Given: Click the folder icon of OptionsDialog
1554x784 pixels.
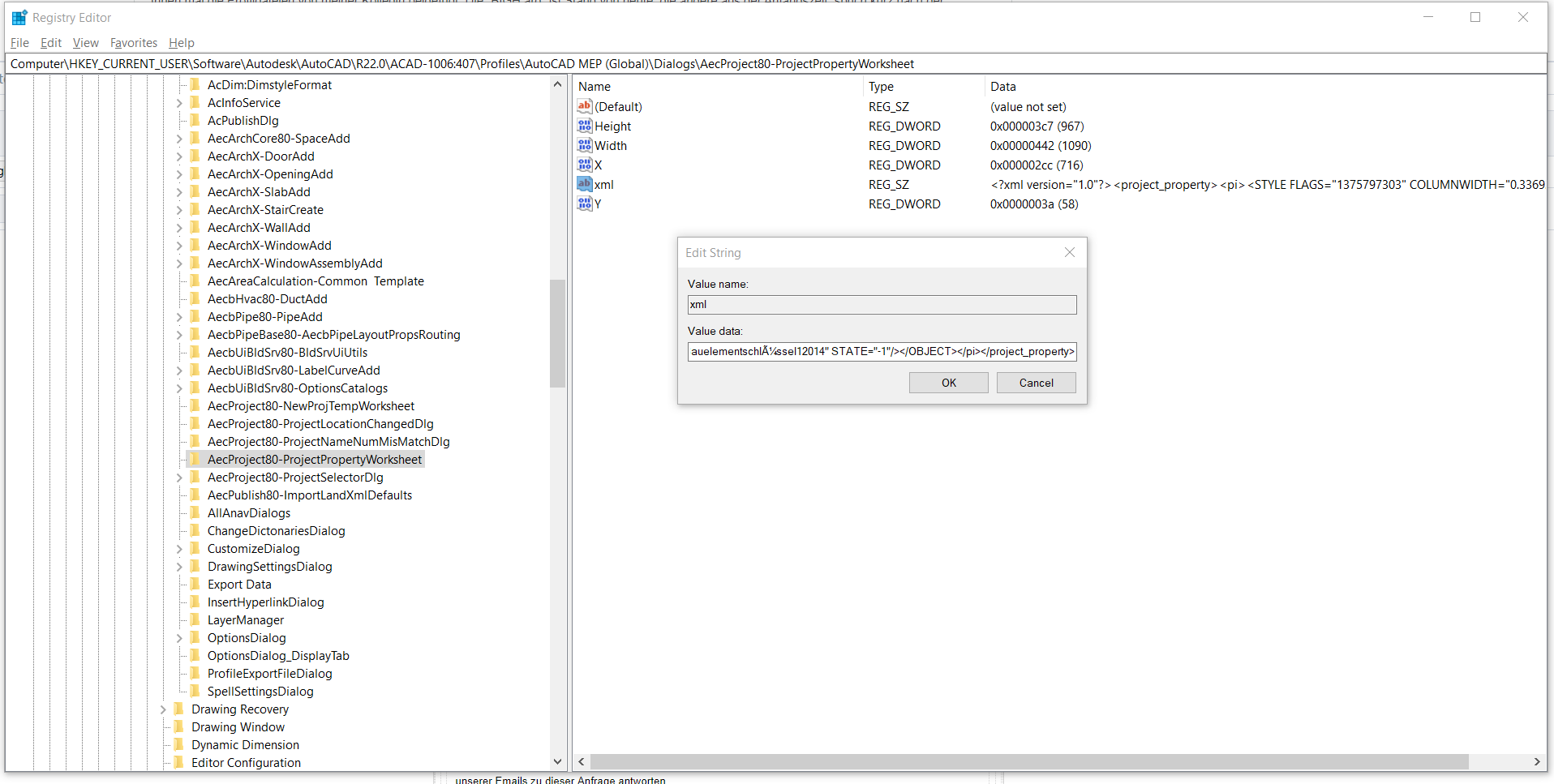Looking at the screenshot, I should click(195, 637).
